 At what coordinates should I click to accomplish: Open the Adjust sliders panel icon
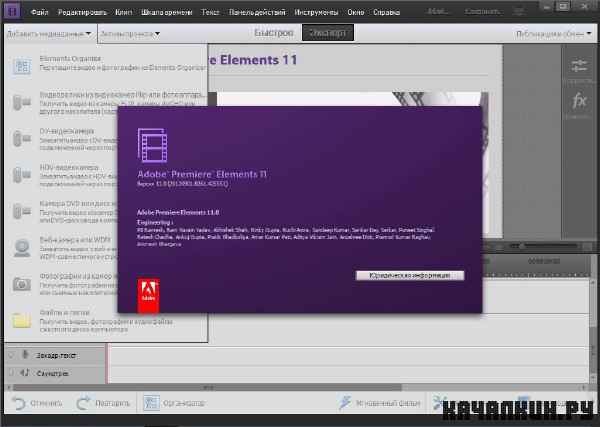coord(579,65)
